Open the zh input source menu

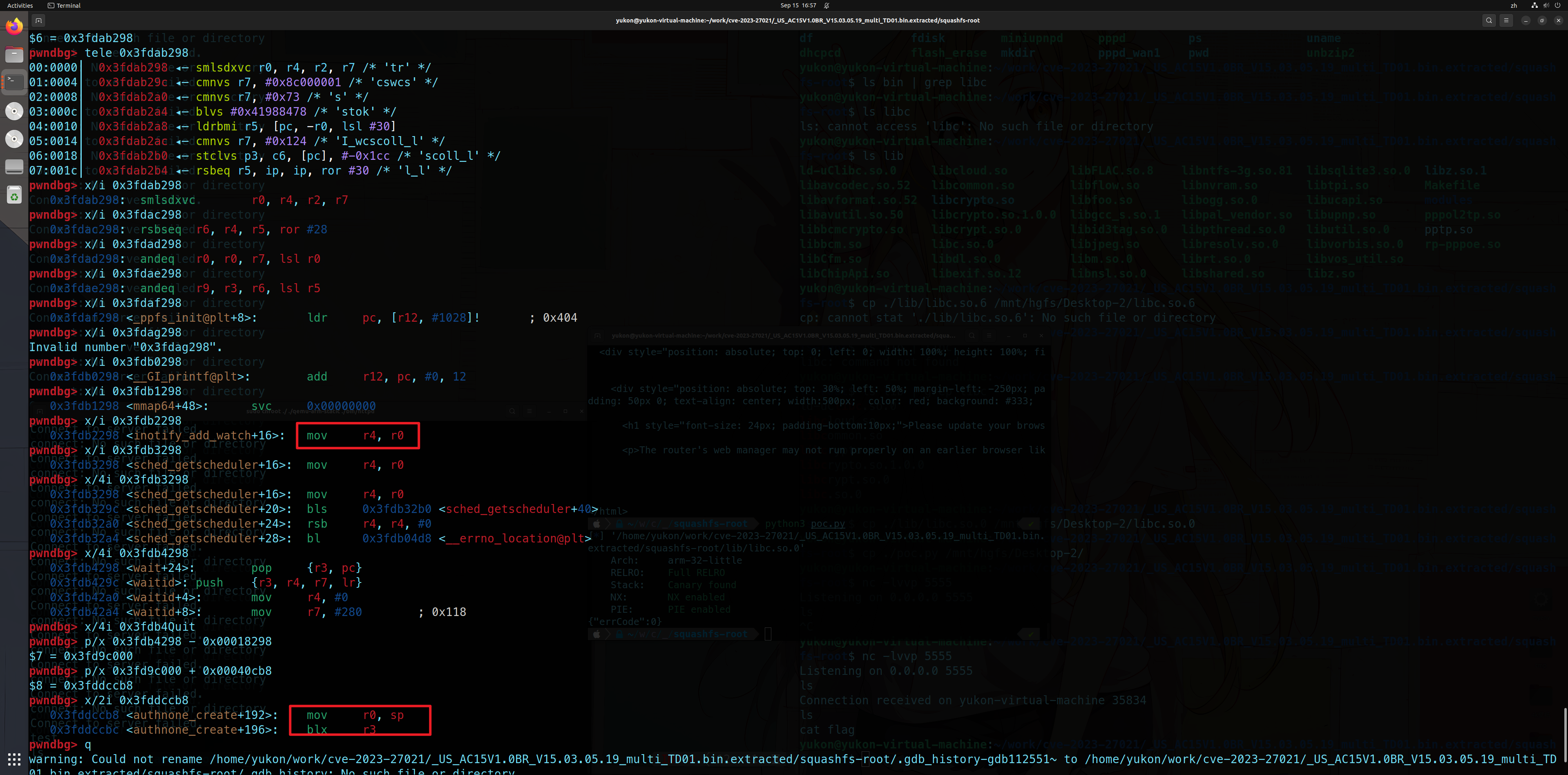point(1514,5)
